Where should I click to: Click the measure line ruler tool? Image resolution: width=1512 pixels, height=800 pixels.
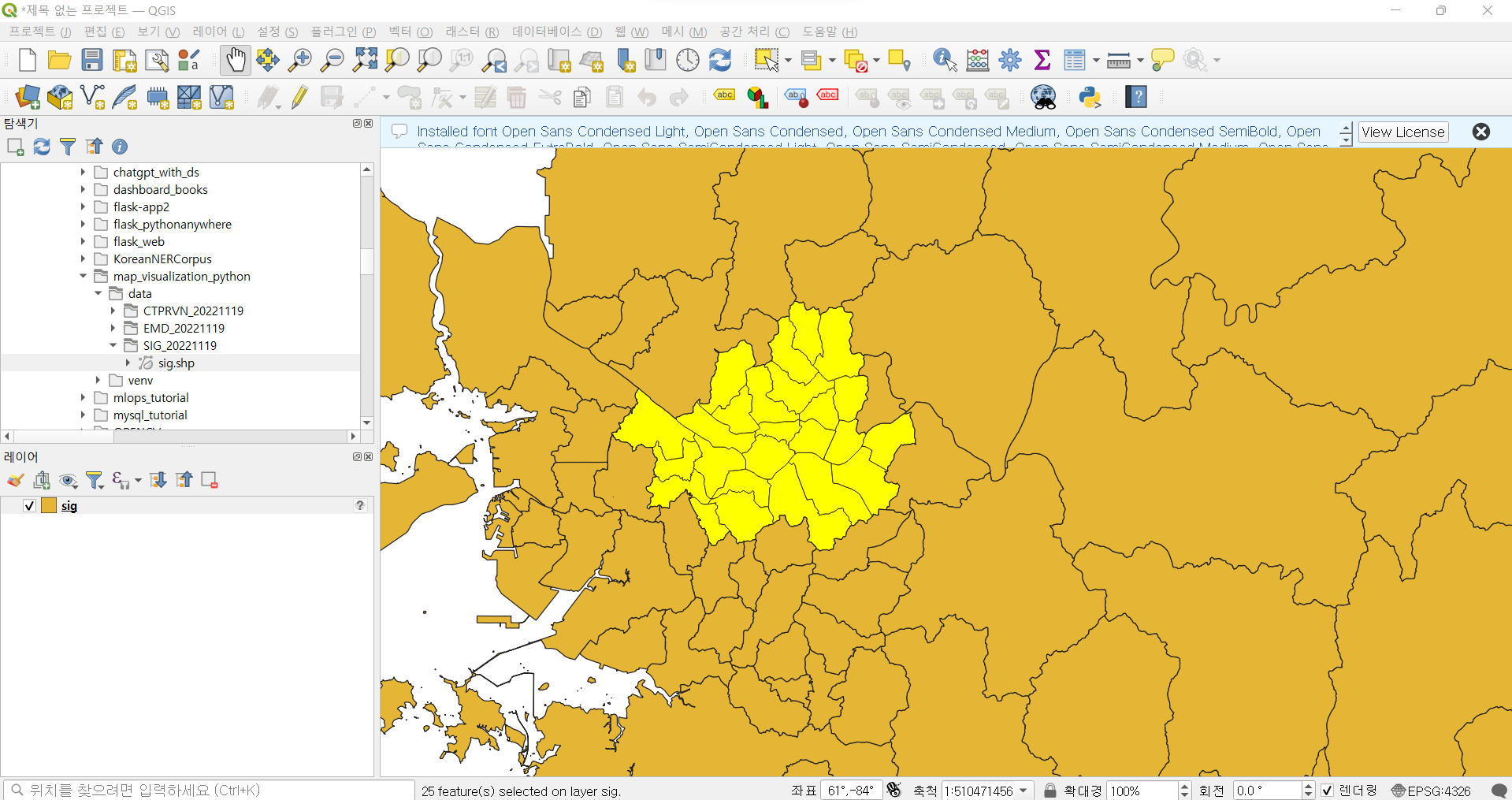click(1118, 60)
